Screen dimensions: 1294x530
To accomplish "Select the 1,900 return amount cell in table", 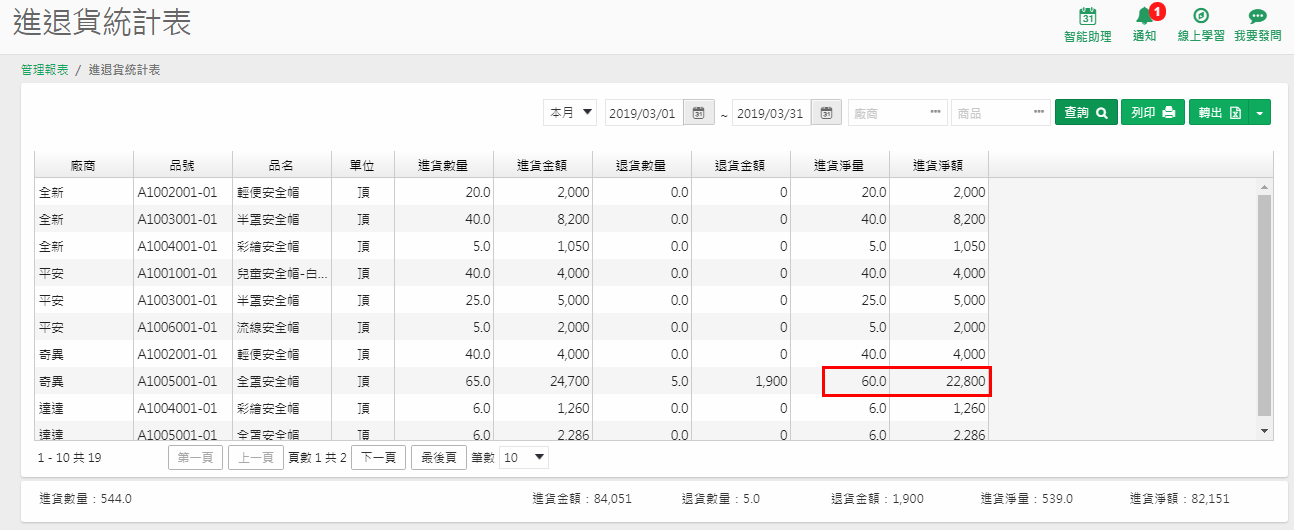I will tap(740, 381).
